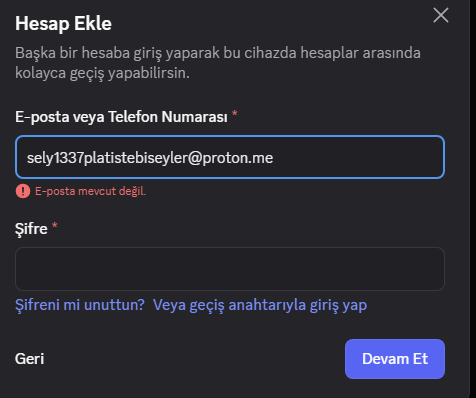The image size is (476, 398).
Task: Close the Hesap Ekle dialog
Action: pyautogui.click(x=441, y=15)
